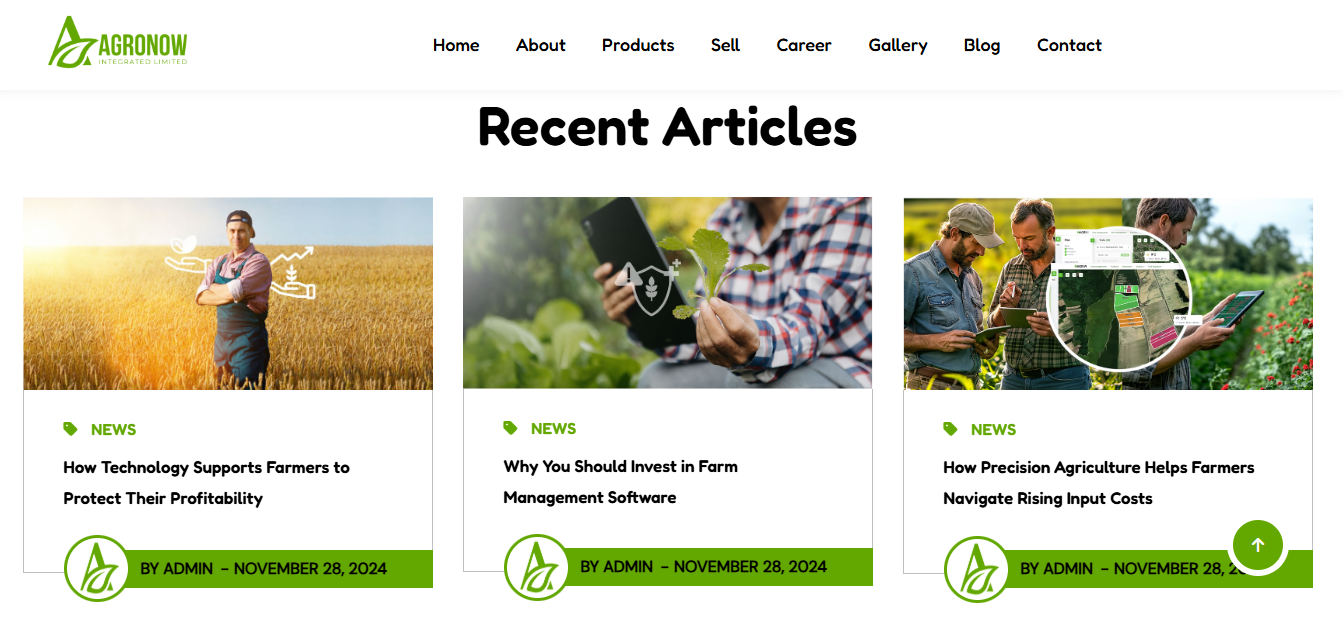Viewport: 1343px width, 628px height.
Task: Open the Career page link
Action: 804,45
